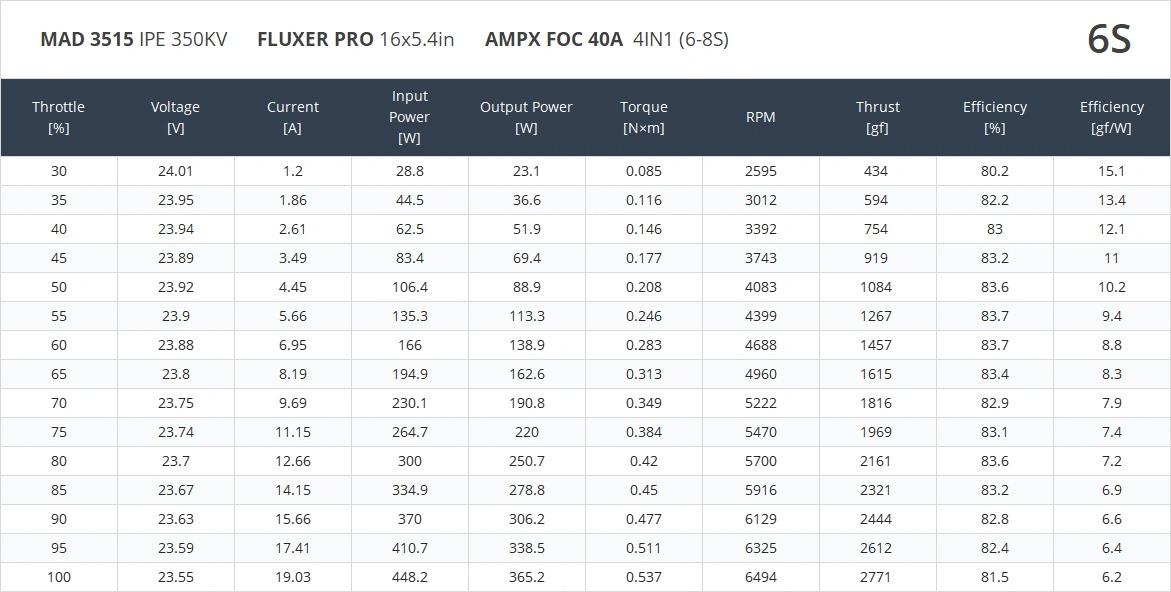Click the MAD 3515 IPE 350KV title
Viewport: 1171px width, 592px height.
click(134, 40)
